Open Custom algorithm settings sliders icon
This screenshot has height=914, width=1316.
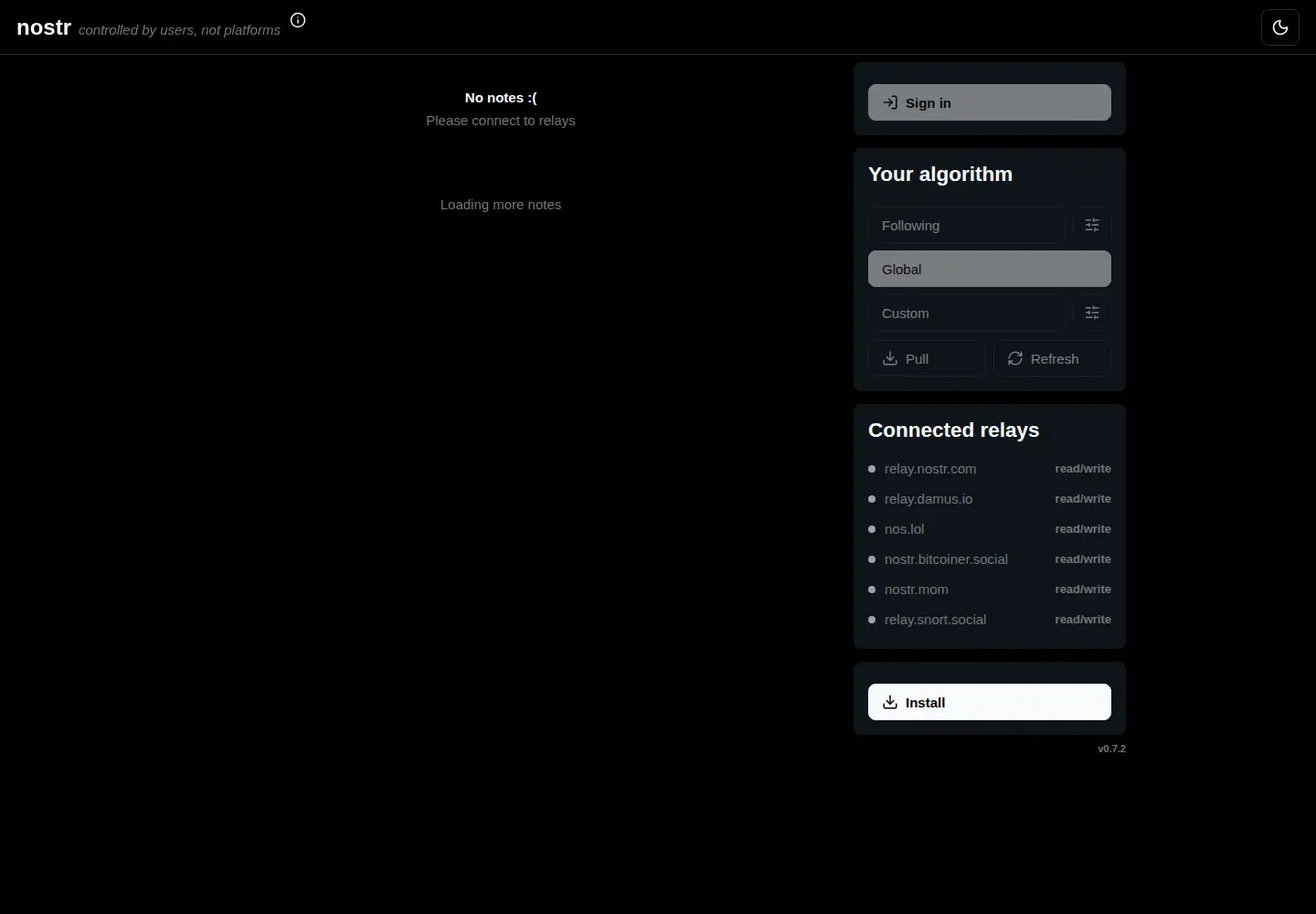tap(1092, 313)
